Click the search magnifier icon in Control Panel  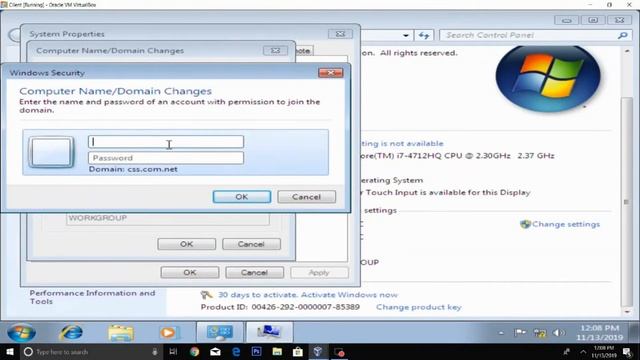point(622,36)
